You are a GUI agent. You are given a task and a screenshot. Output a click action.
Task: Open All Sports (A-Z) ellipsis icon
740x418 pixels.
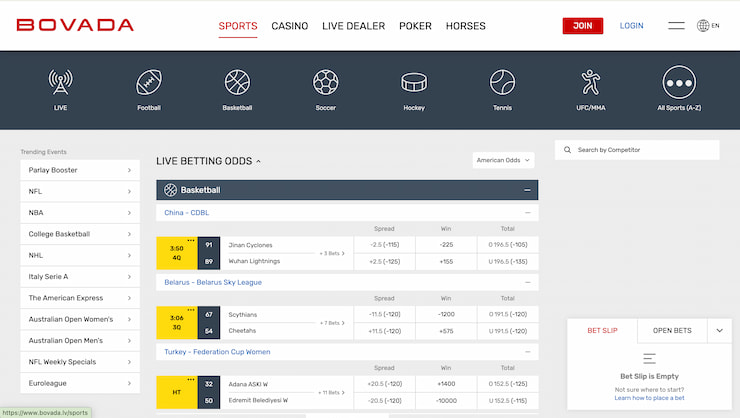point(679,82)
